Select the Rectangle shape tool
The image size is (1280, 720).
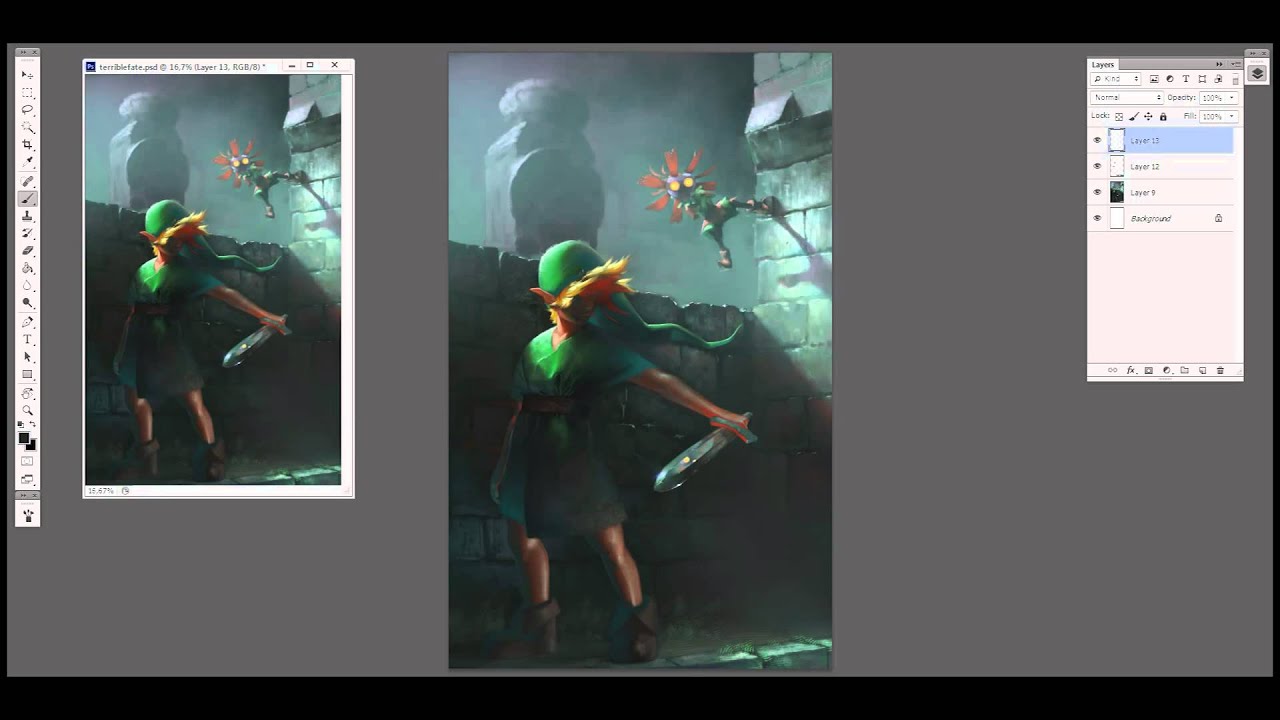click(x=28, y=374)
